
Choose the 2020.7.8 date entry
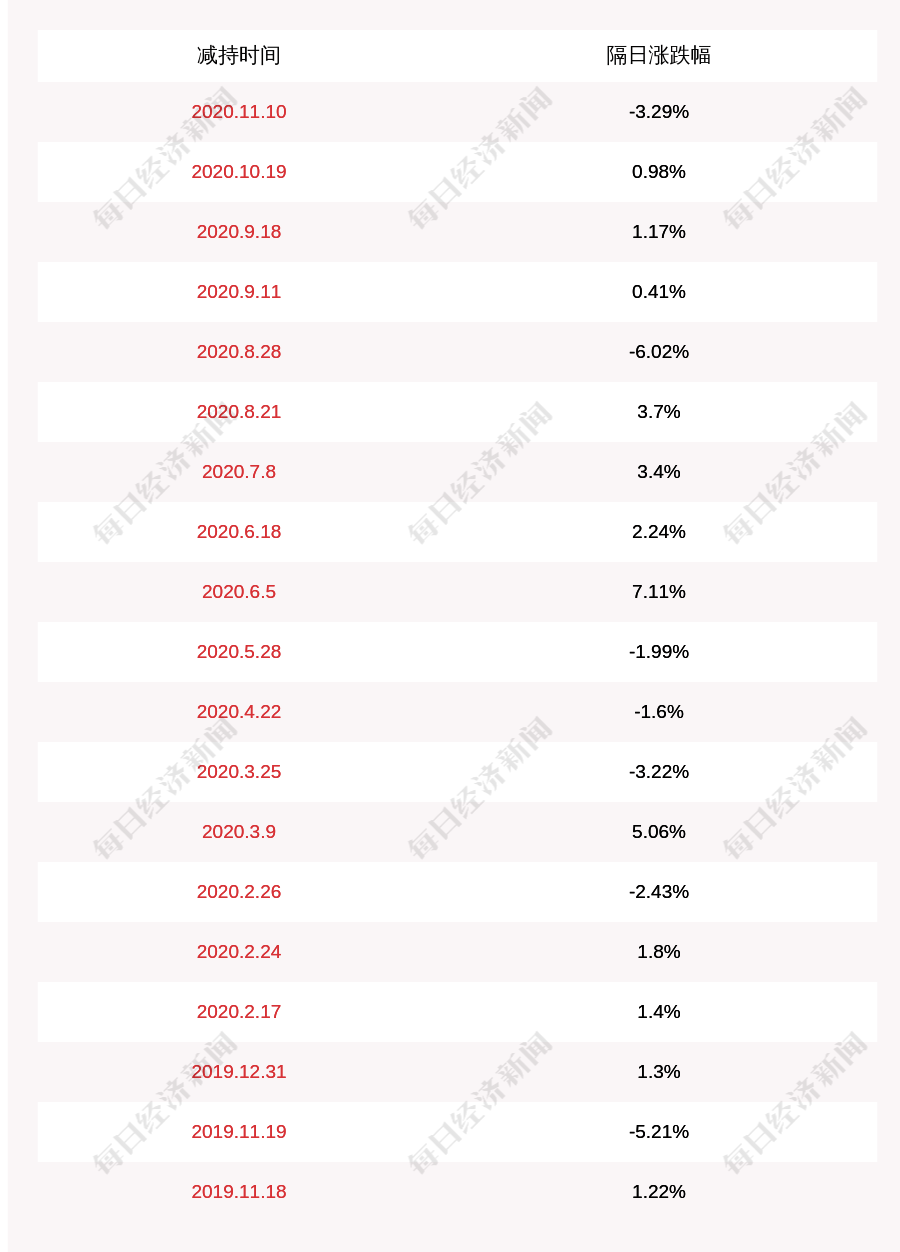[238, 472]
